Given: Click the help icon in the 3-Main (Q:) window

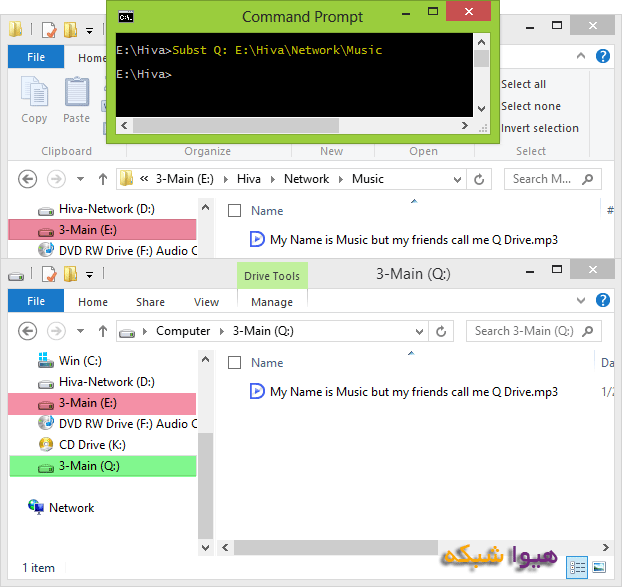Looking at the screenshot, I should click(603, 300).
